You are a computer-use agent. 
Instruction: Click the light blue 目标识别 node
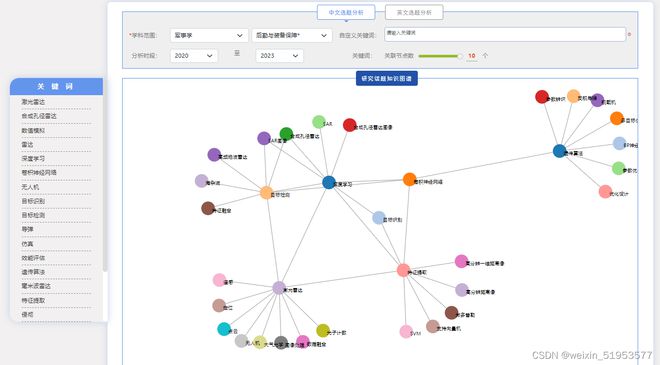coord(379,218)
